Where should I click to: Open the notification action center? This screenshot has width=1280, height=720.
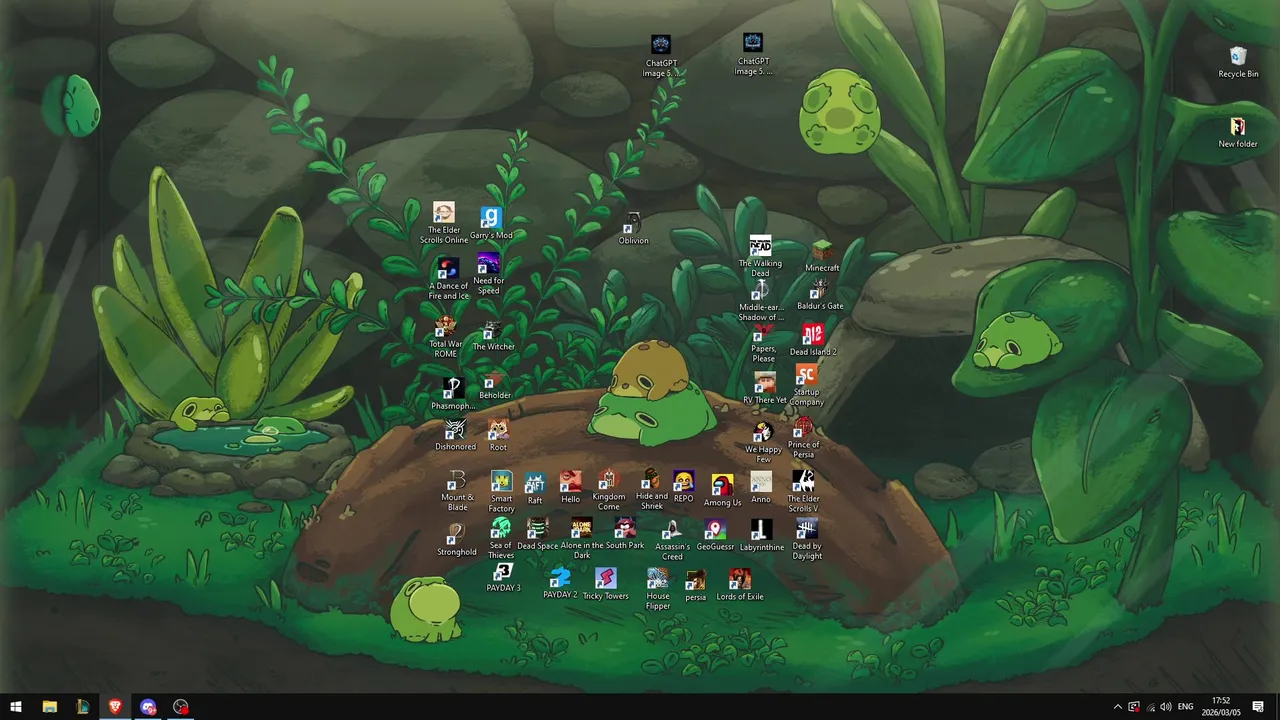point(1258,707)
